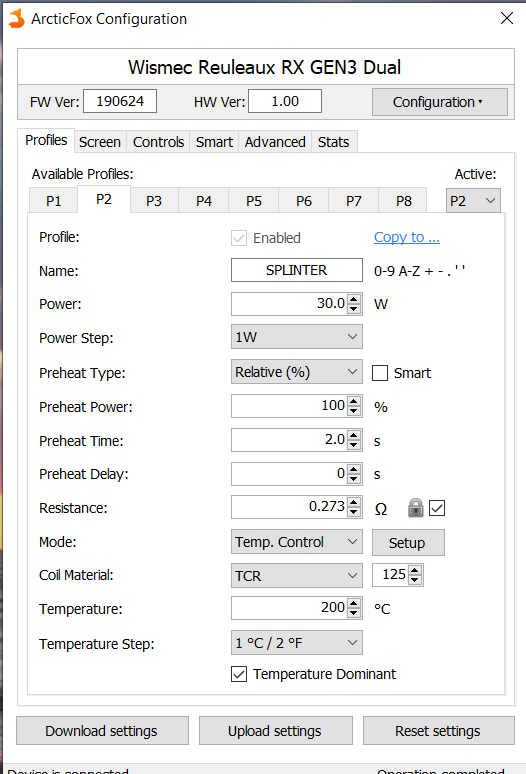Open the Configuration dropdown button

point(440,102)
